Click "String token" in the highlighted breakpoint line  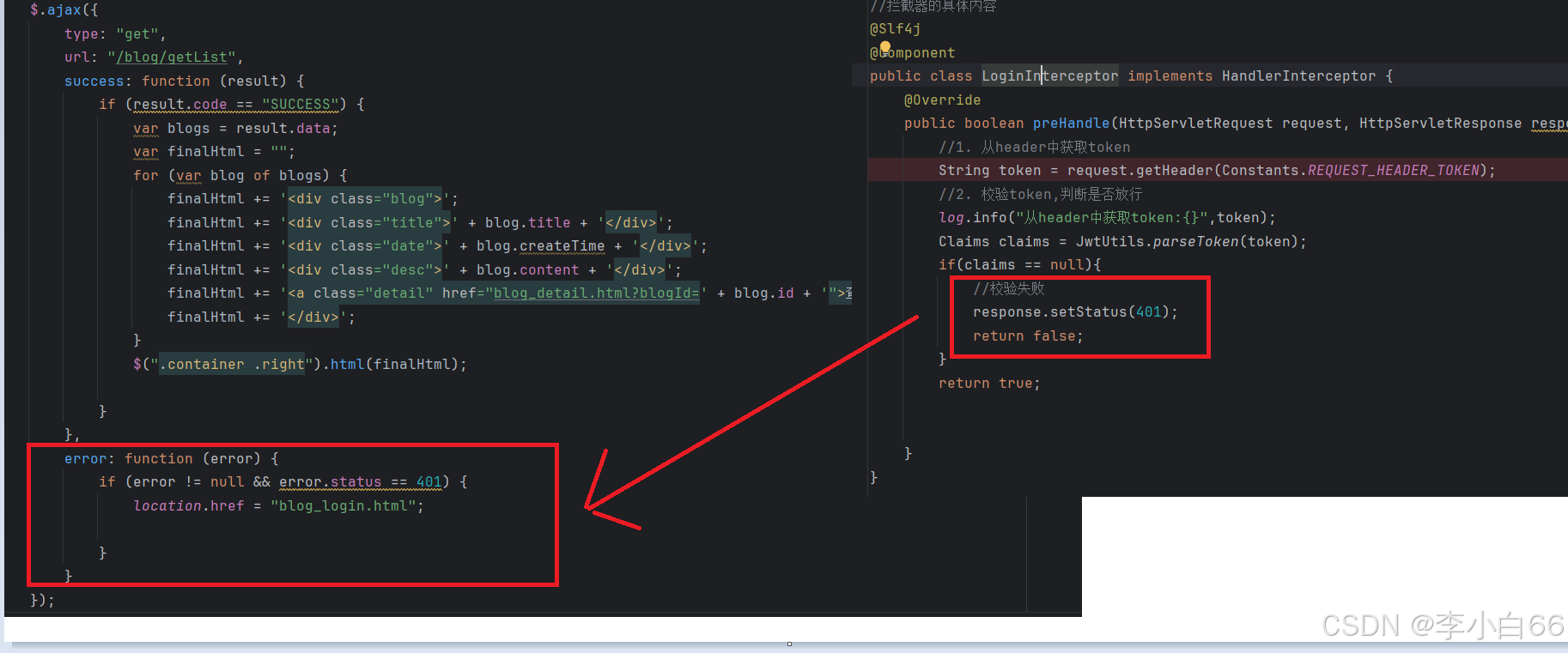(989, 171)
